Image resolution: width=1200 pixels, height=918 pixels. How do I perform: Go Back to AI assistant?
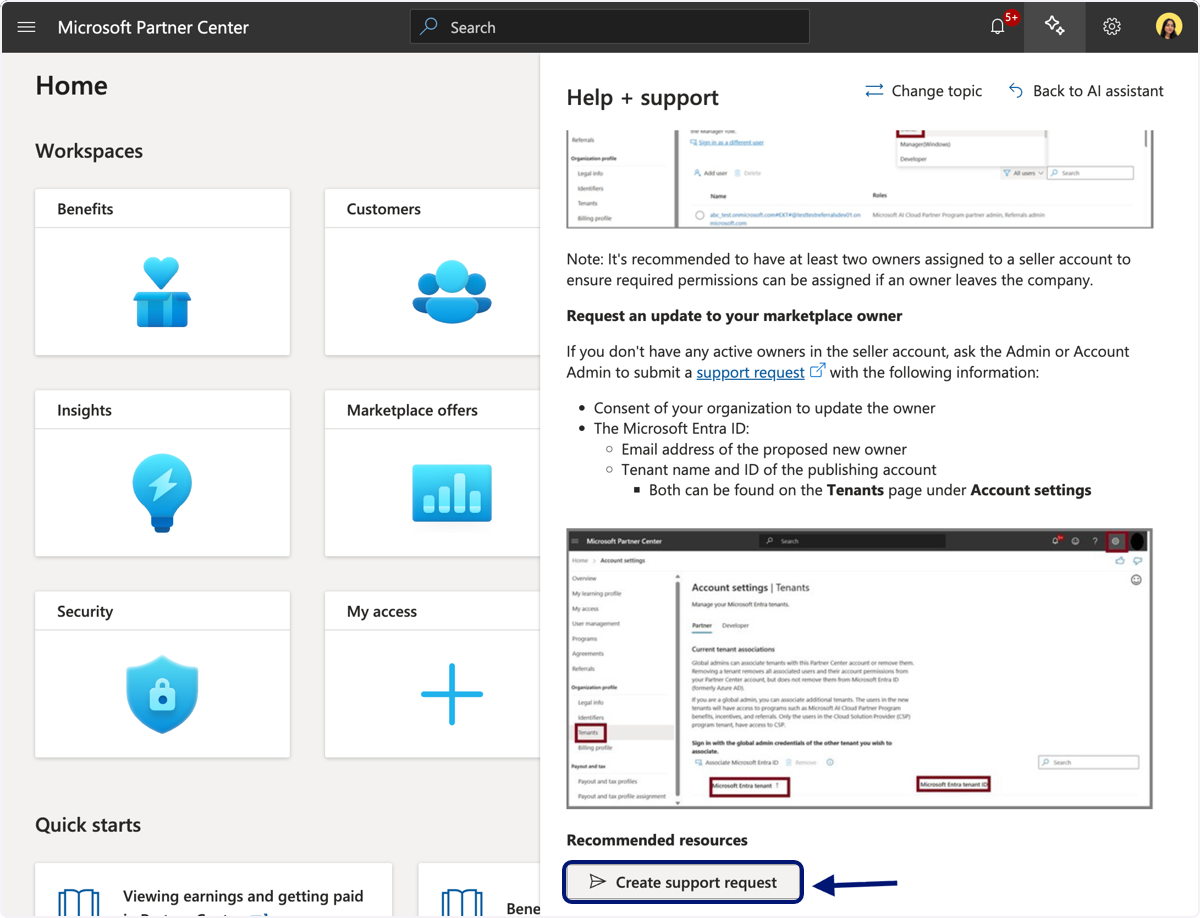click(1085, 91)
